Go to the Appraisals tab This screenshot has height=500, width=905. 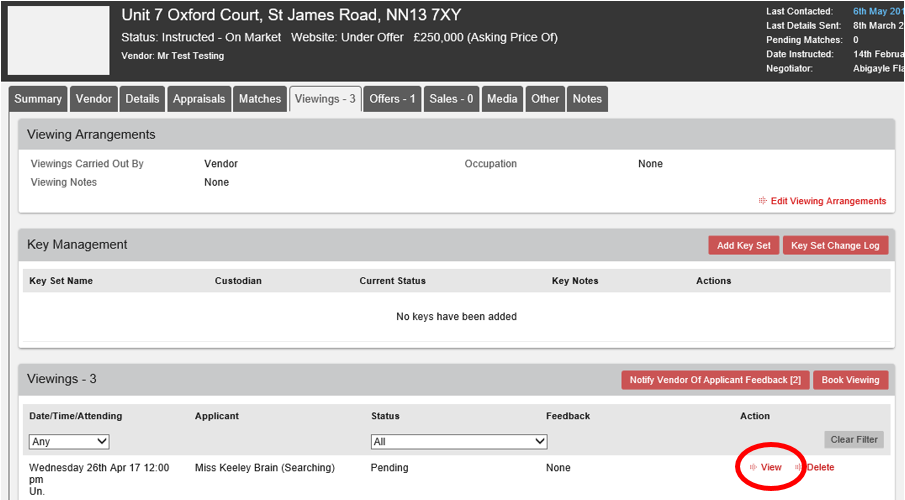tap(199, 99)
